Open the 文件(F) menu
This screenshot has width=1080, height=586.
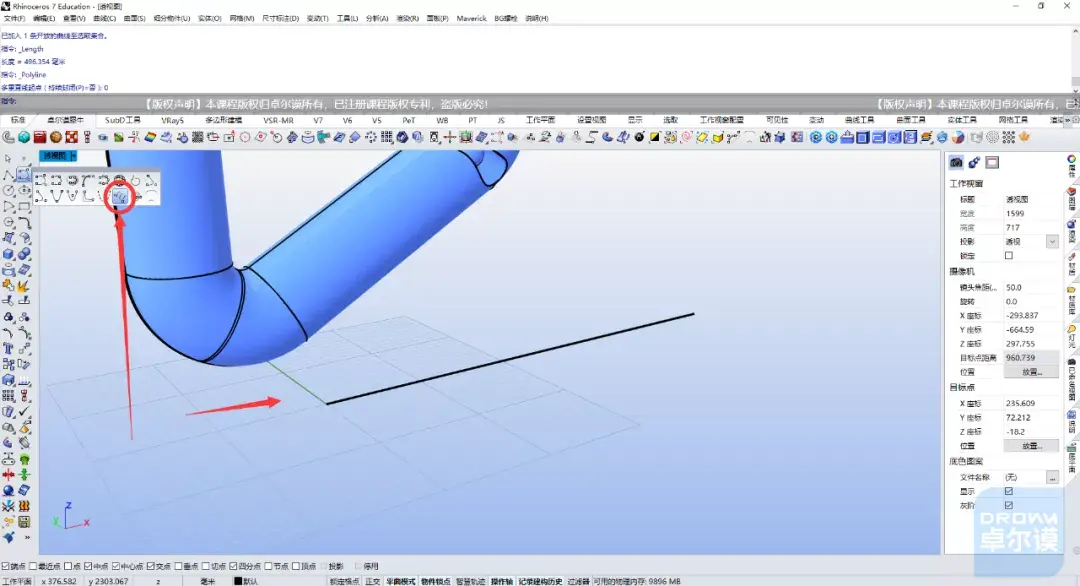point(14,18)
